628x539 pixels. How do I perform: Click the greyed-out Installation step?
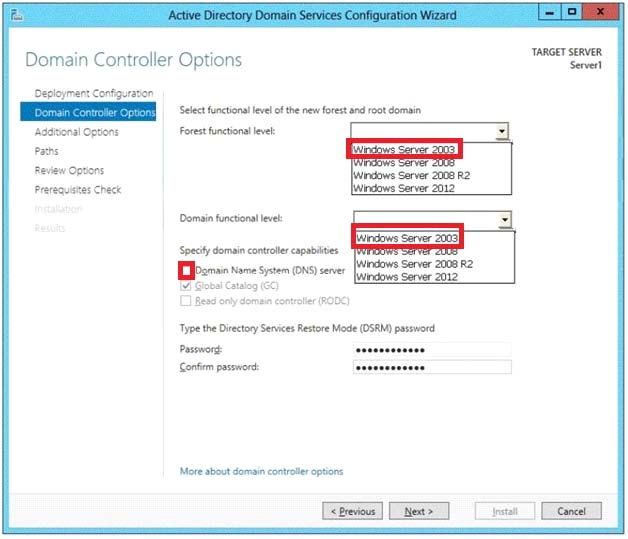58,209
